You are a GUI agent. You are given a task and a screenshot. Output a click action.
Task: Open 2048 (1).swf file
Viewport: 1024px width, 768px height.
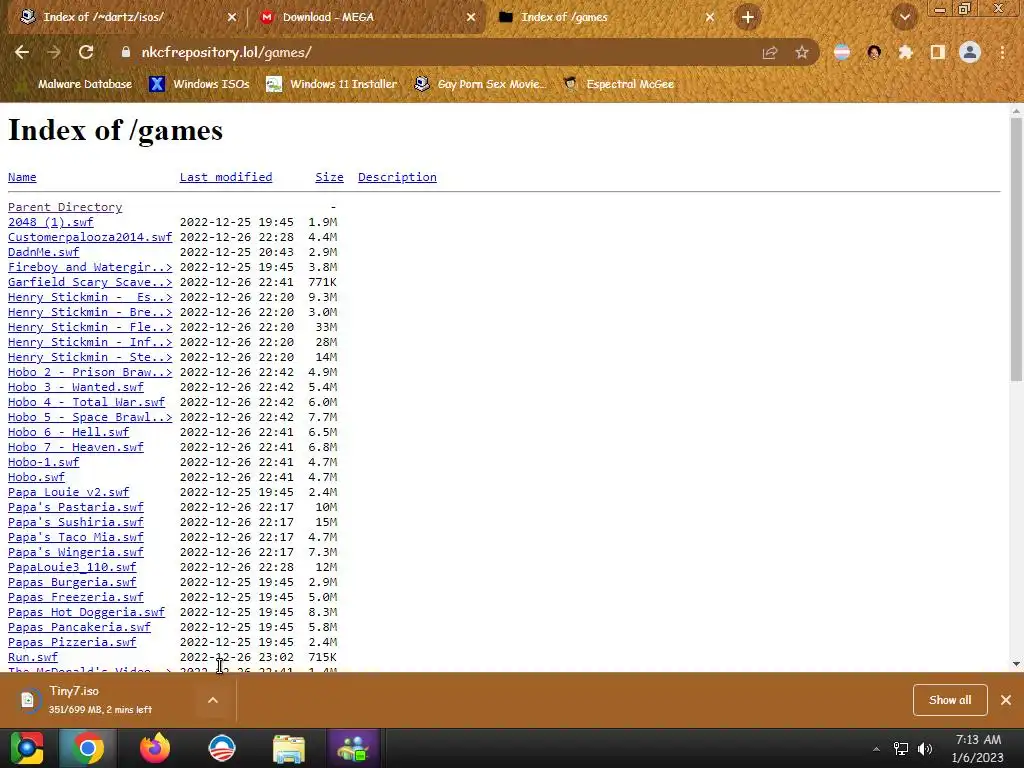click(x=50, y=222)
